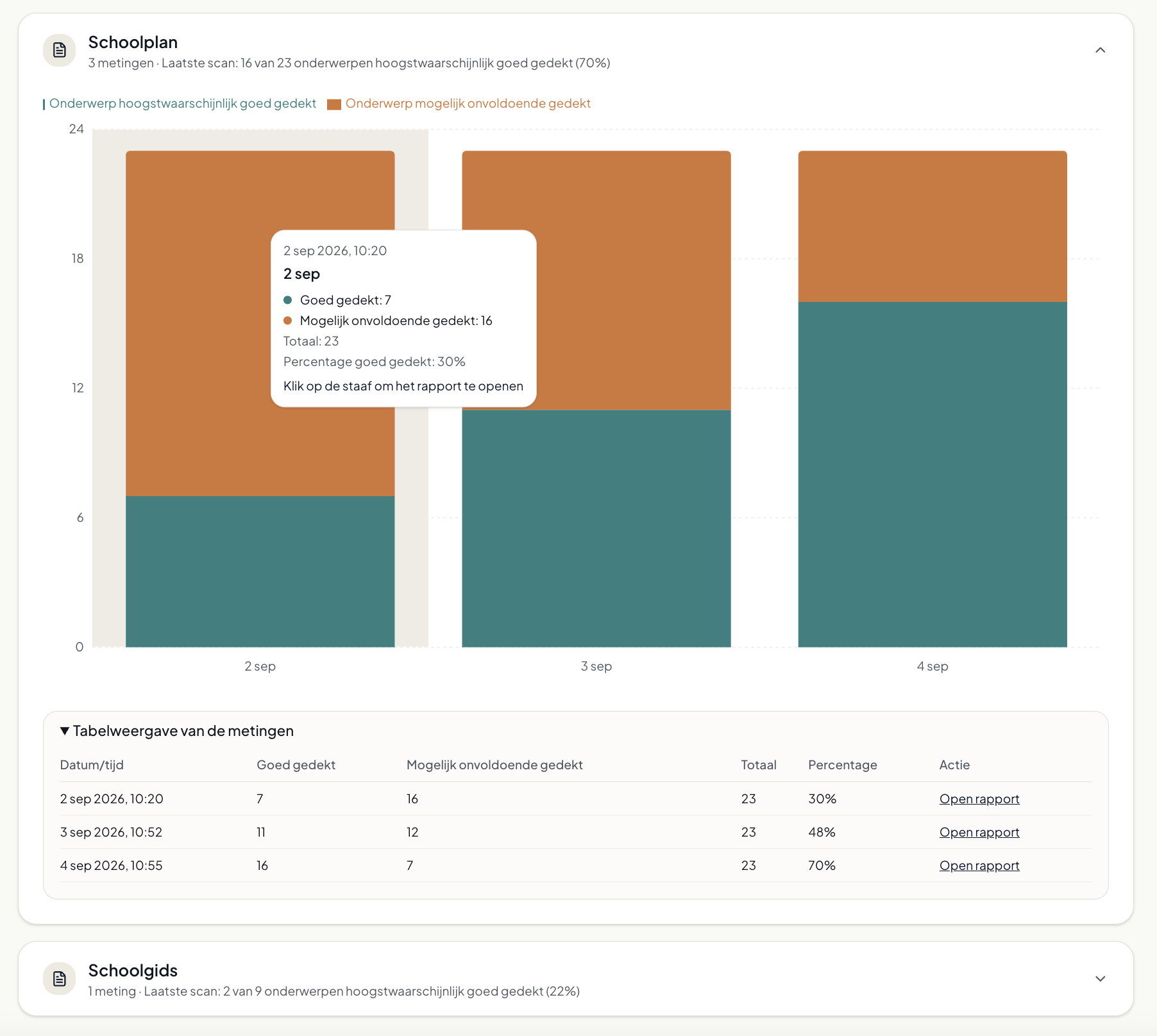1157x1036 pixels.
Task: Click legend label 'Onderwerp hoogstwaarschijnlijk goed gedekt'
Action: click(183, 103)
